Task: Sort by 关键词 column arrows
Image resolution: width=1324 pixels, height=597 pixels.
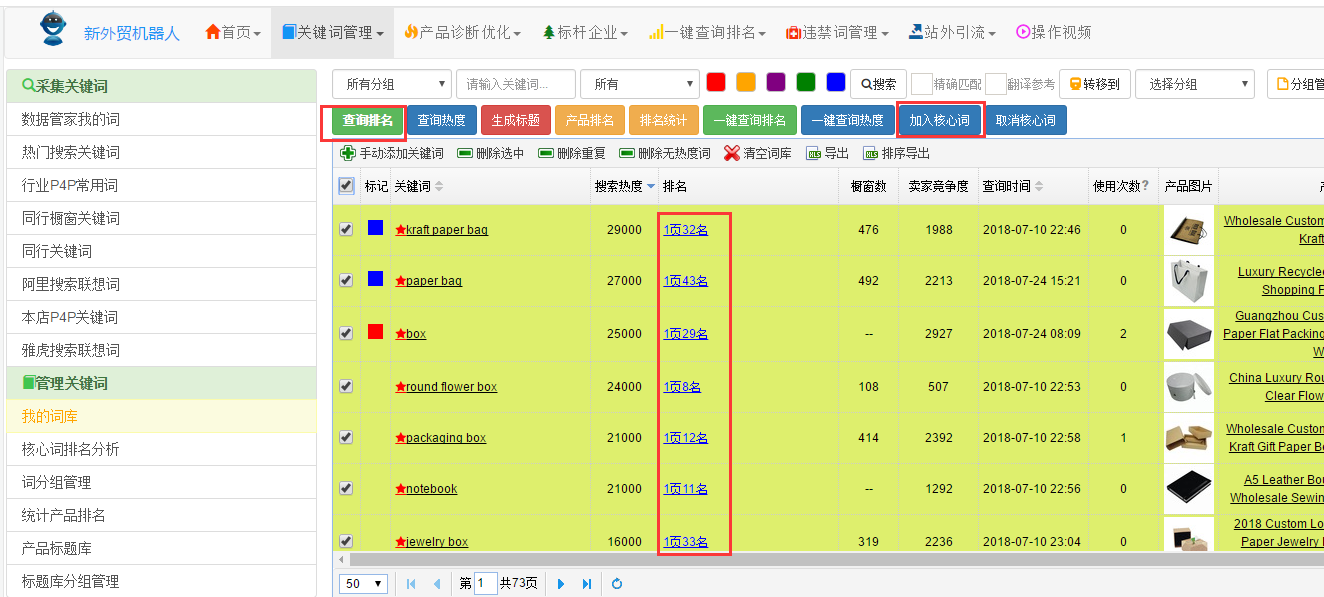Action: click(x=439, y=186)
